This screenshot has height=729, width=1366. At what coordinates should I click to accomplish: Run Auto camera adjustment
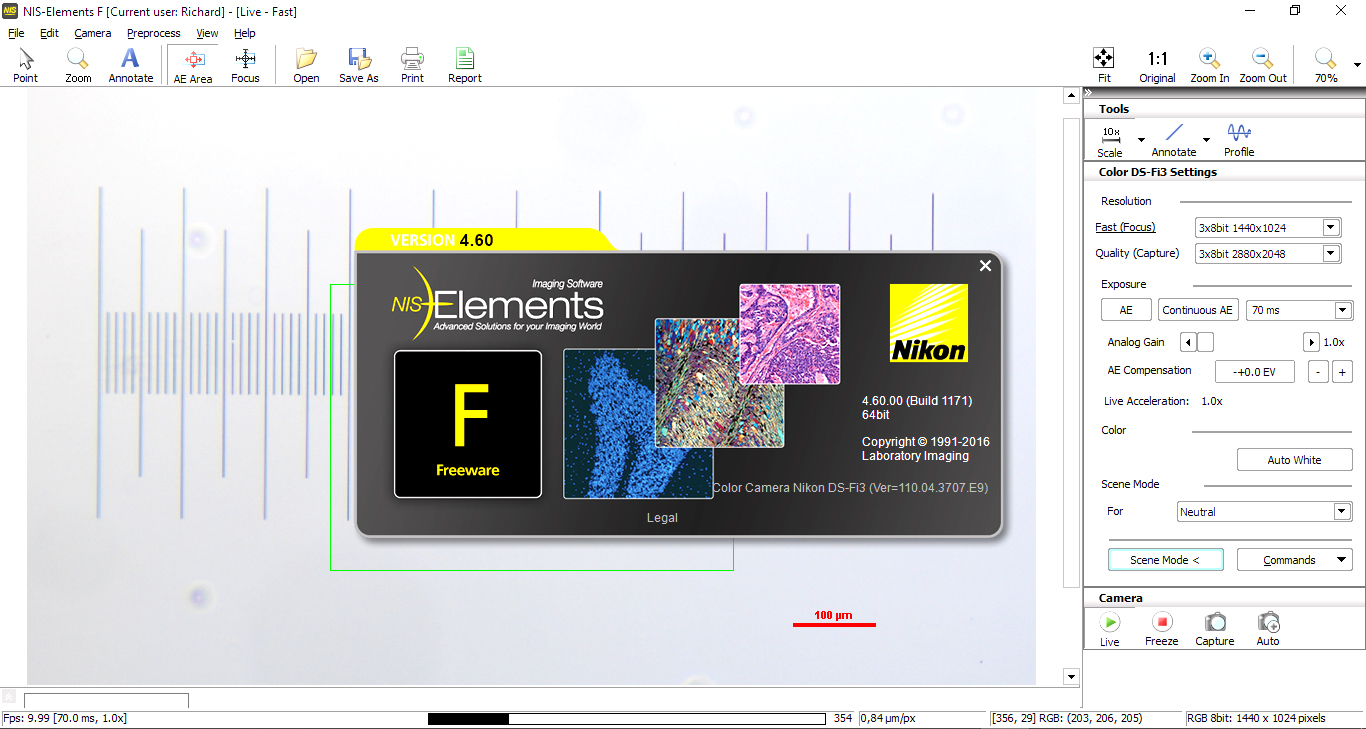1267,628
